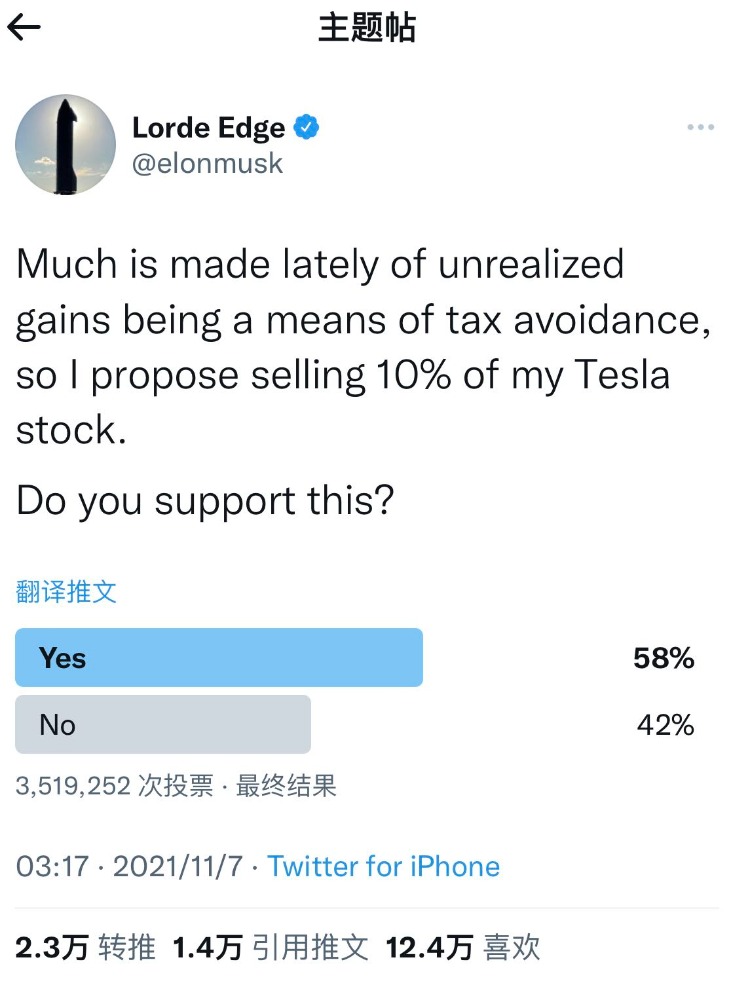Tap the 58% Yes percentage
The height and width of the screenshot is (983, 750).
663,658
